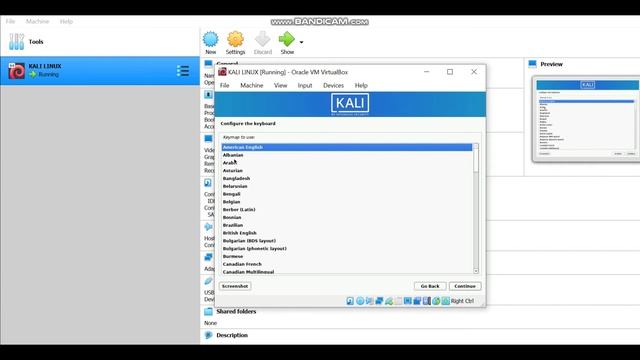Open the Machine menu in VM window
The width and height of the screenshot is (640, 360).
(251, 85)
